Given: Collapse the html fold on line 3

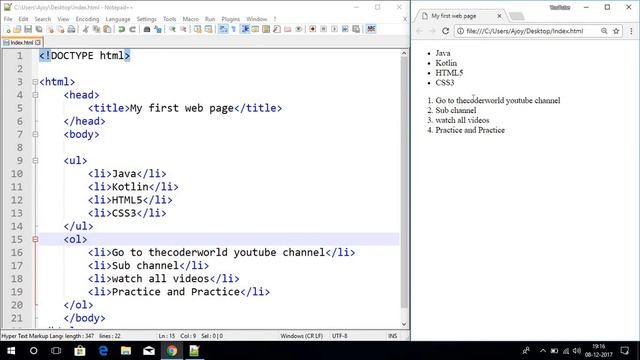Looking at the screenshot, I should point(35,82).
